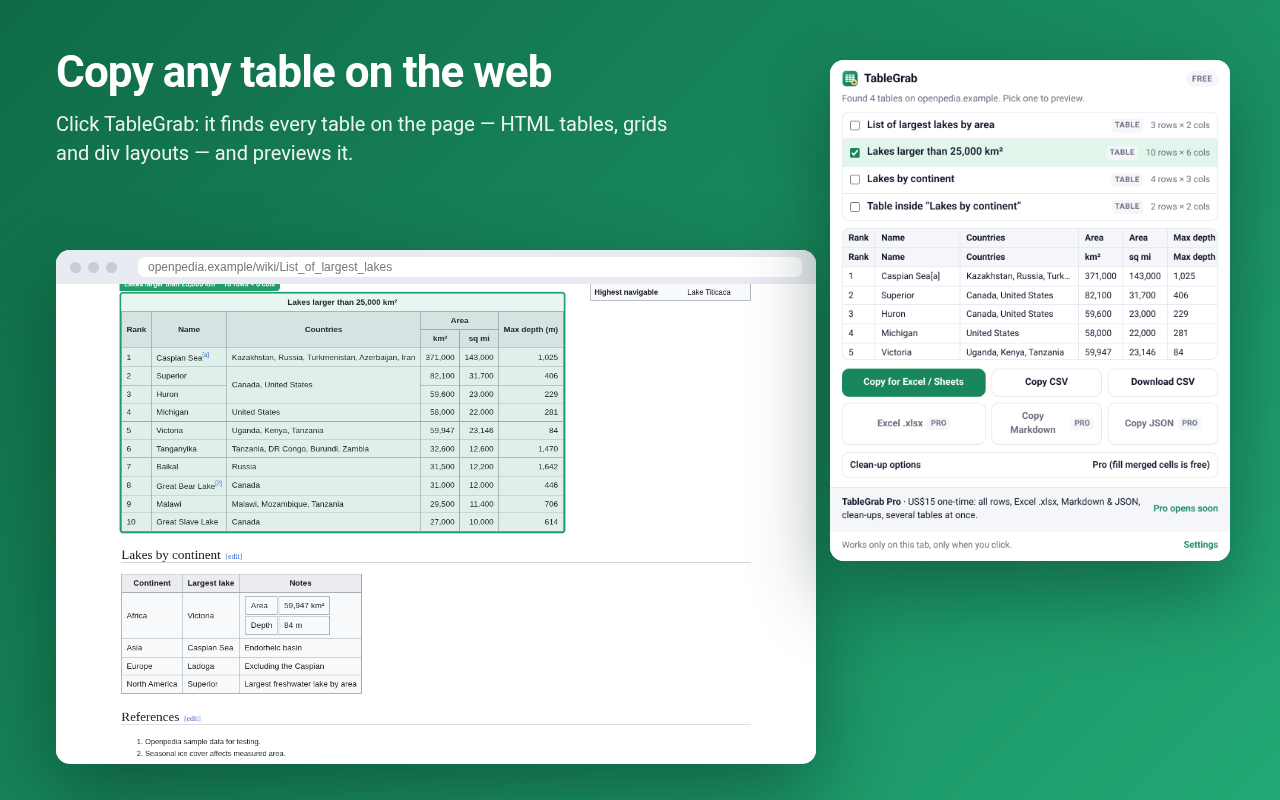Click the TableGrab logo icon
Viewport: 1280px width, 800px height.
(x=850, y=78)
